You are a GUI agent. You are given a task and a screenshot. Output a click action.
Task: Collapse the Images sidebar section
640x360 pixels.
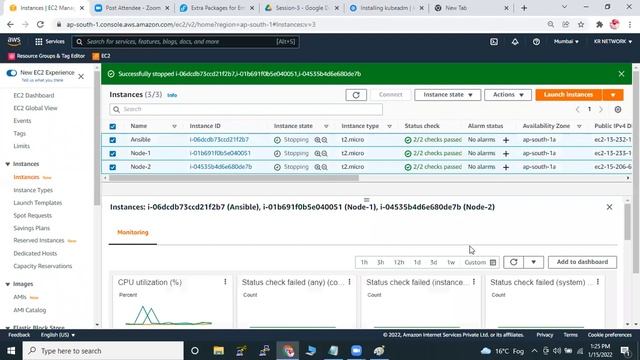(7, 284)
